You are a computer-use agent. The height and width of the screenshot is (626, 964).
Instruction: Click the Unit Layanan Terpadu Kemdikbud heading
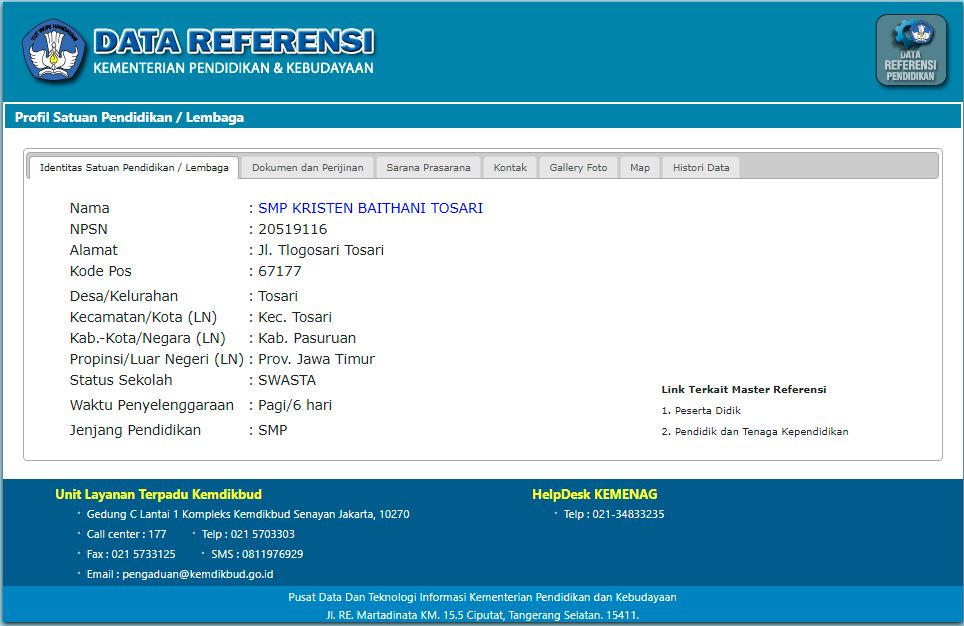point(158,494)
